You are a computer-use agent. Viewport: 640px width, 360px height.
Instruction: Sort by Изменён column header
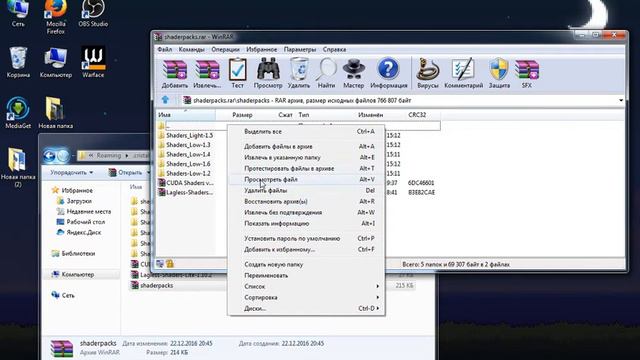371,115
